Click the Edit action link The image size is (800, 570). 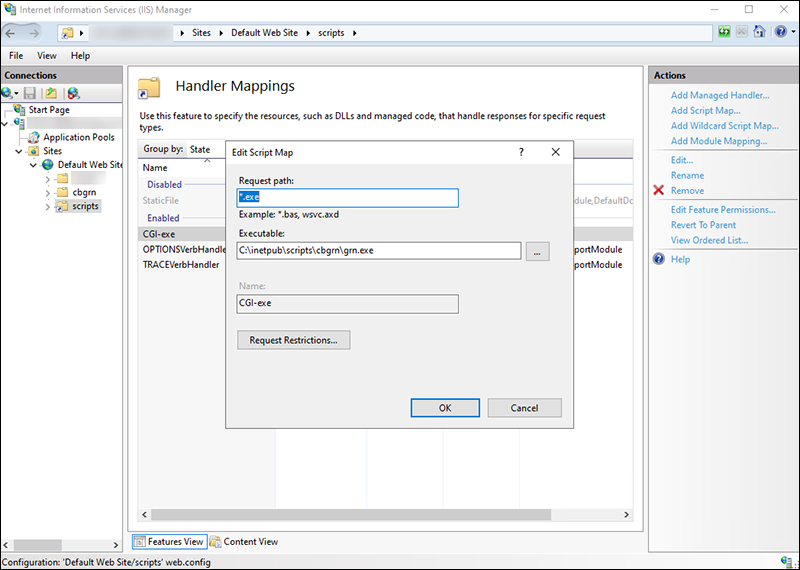click(x=682, y=160)
